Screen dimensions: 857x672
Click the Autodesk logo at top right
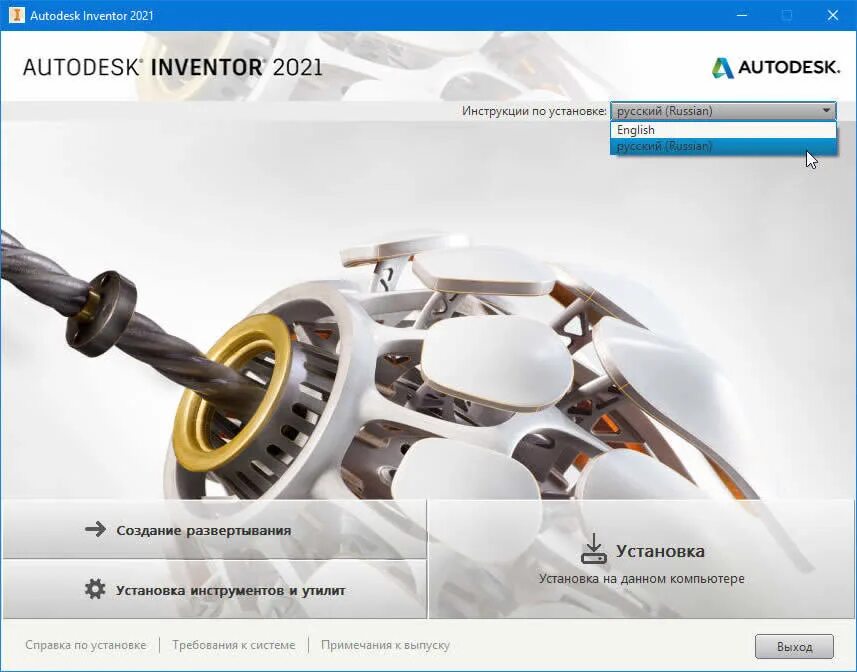[x=776, y=68]
